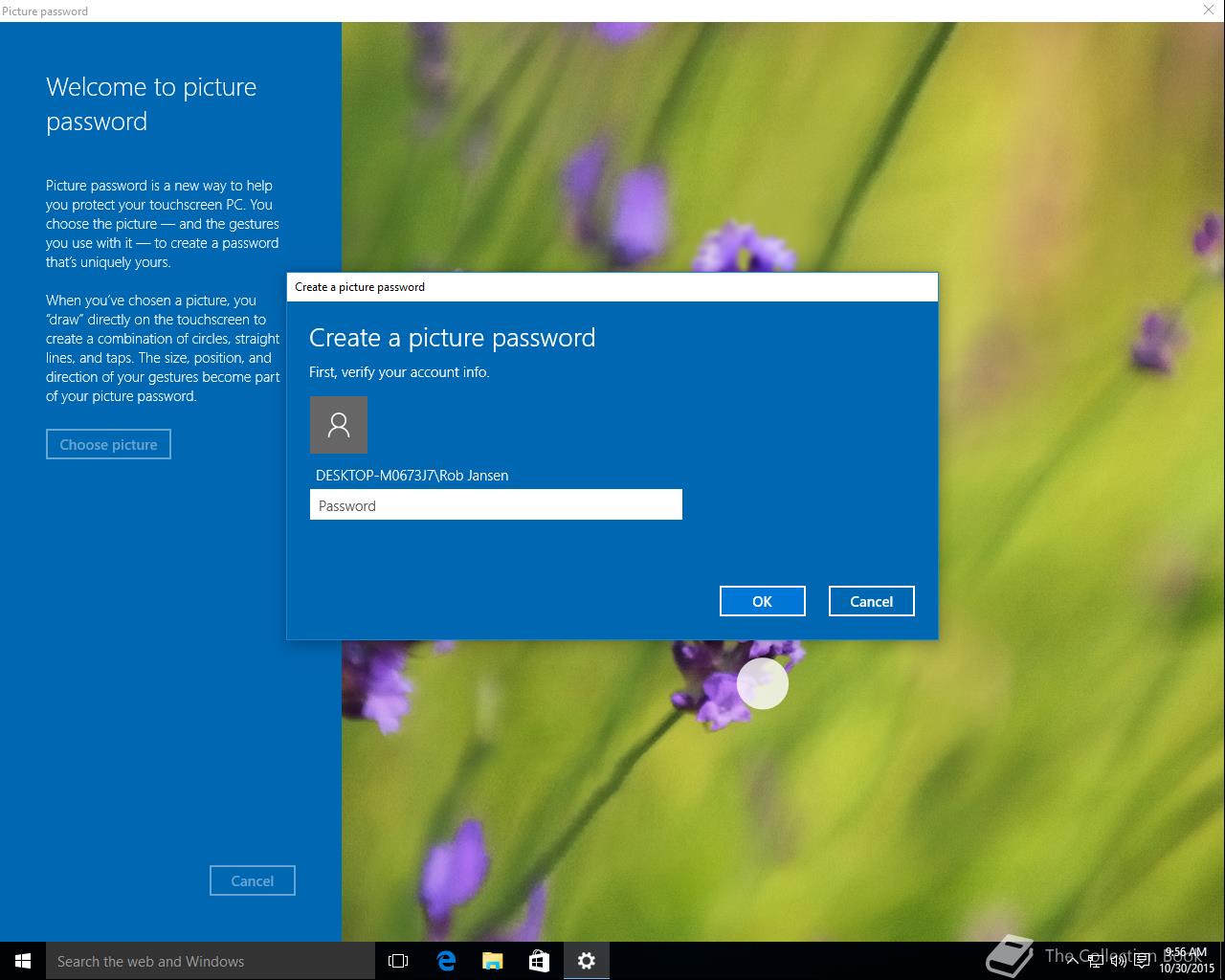Click the Search the web and Windows box

211,961
